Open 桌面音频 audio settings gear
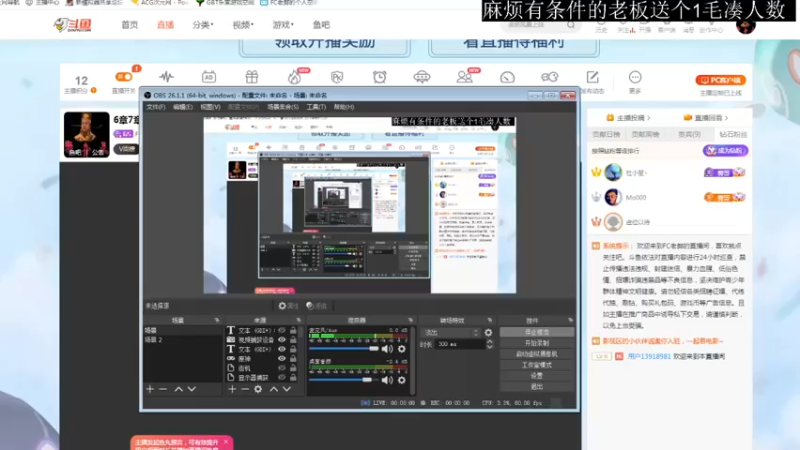The width and height of the screenshot is (800, 450). point(402,380)
